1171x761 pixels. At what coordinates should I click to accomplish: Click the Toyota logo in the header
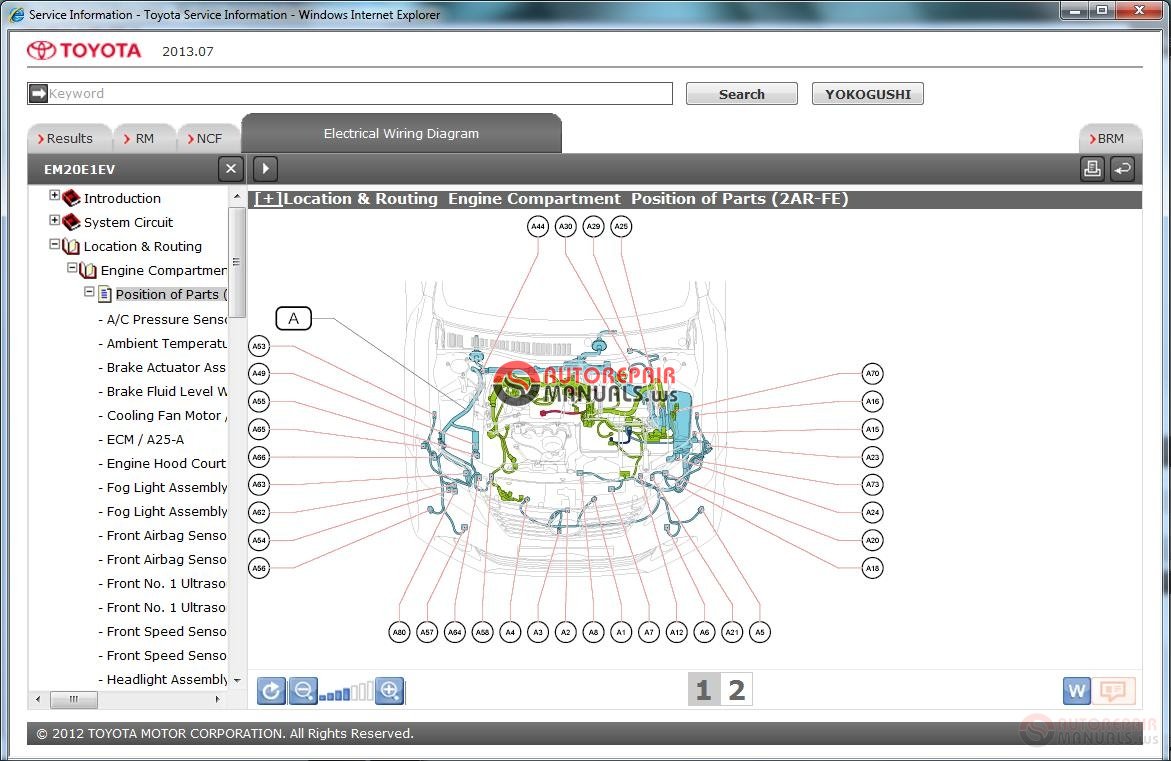(x=84, y=50)
